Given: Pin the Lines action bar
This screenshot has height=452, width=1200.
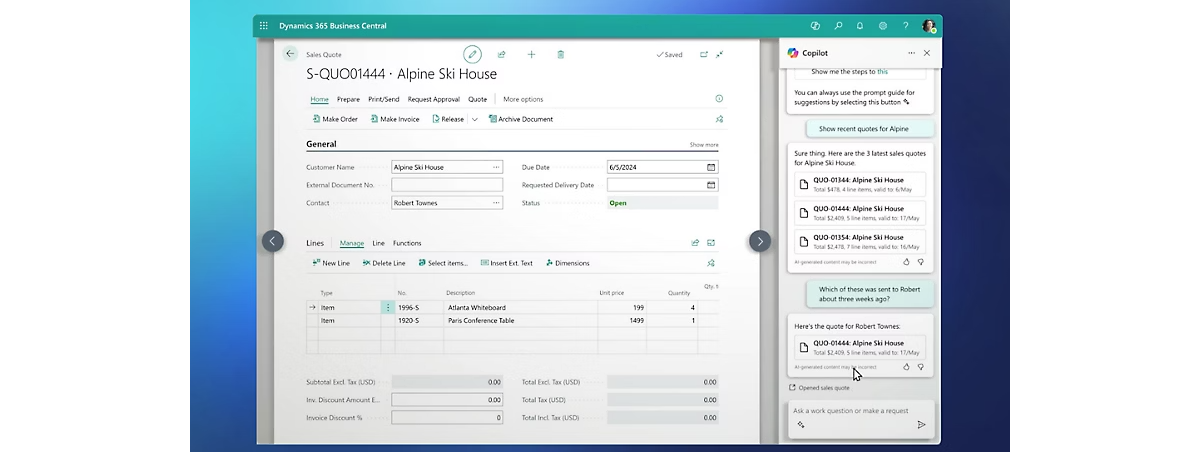Looking at the screenshot, I should coord(711,263).
